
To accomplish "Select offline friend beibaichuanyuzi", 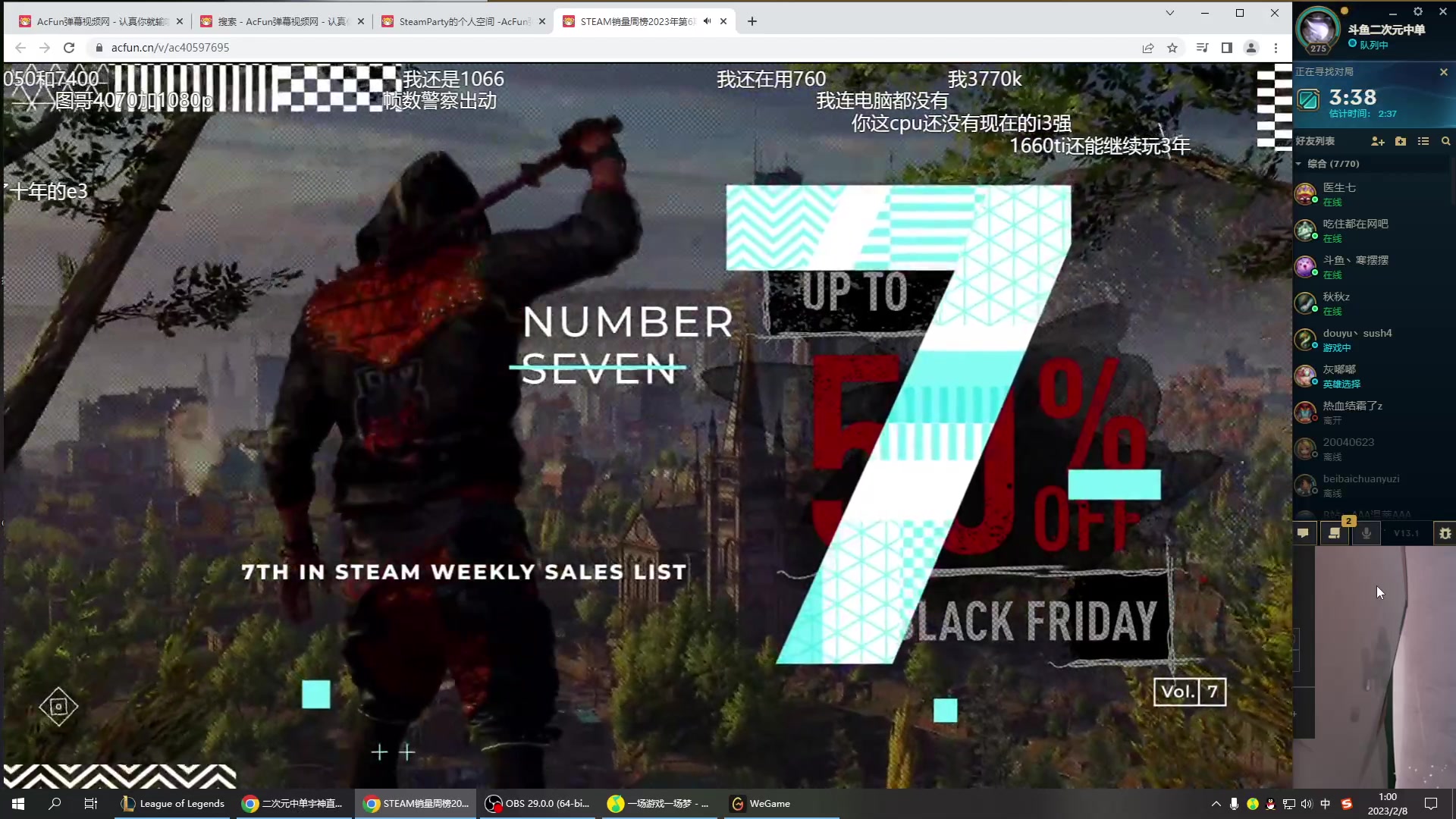I will (1371, 485).
